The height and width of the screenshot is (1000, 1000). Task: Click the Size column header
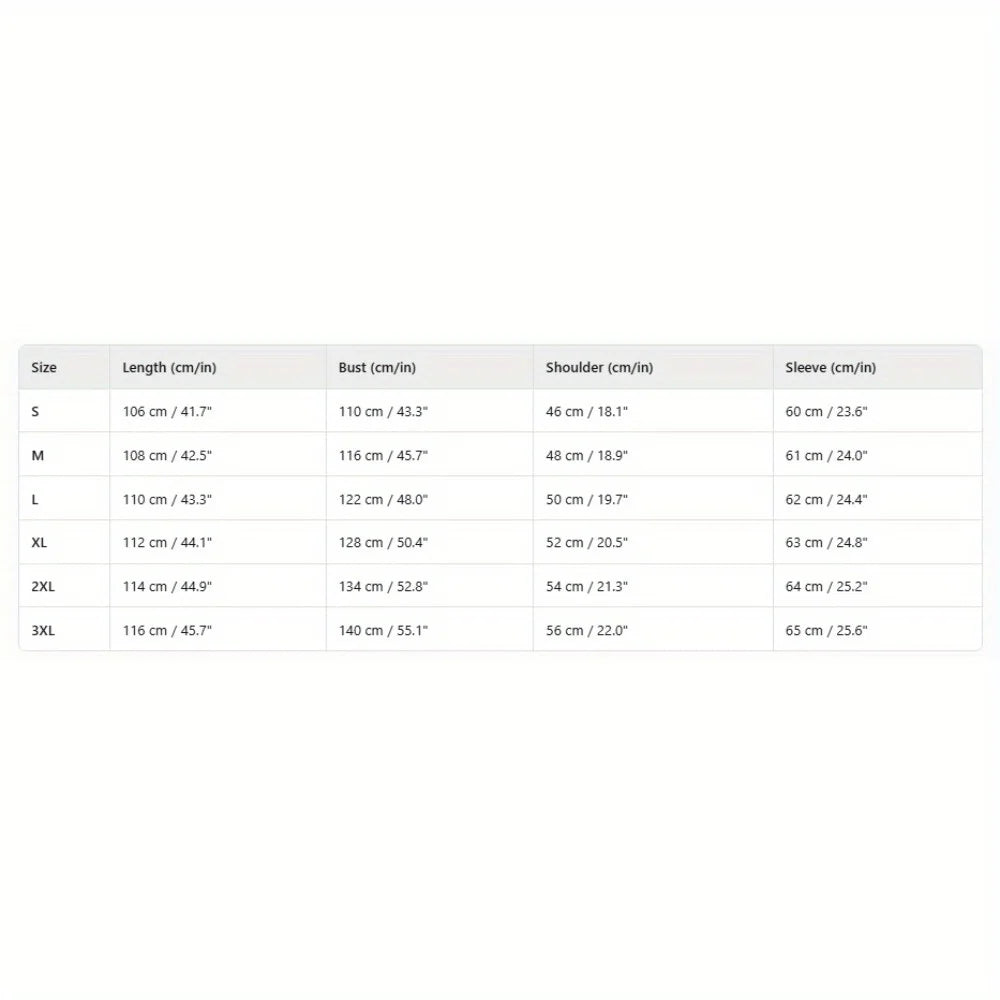pos(44,367)
